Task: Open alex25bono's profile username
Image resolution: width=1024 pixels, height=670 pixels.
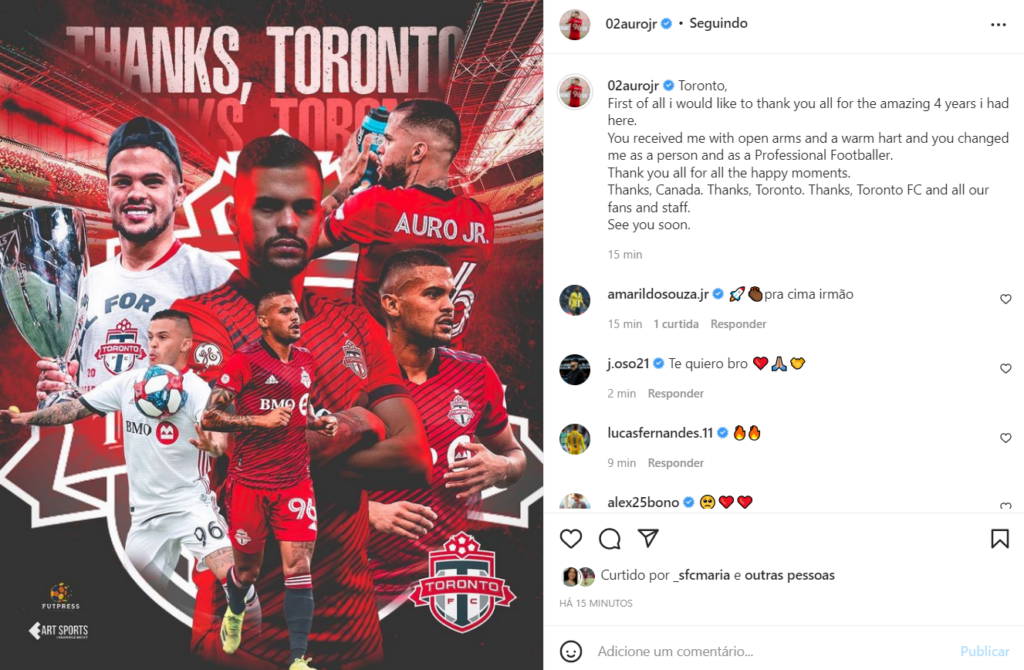Action: pyautogui.click(x=643, y=502)
